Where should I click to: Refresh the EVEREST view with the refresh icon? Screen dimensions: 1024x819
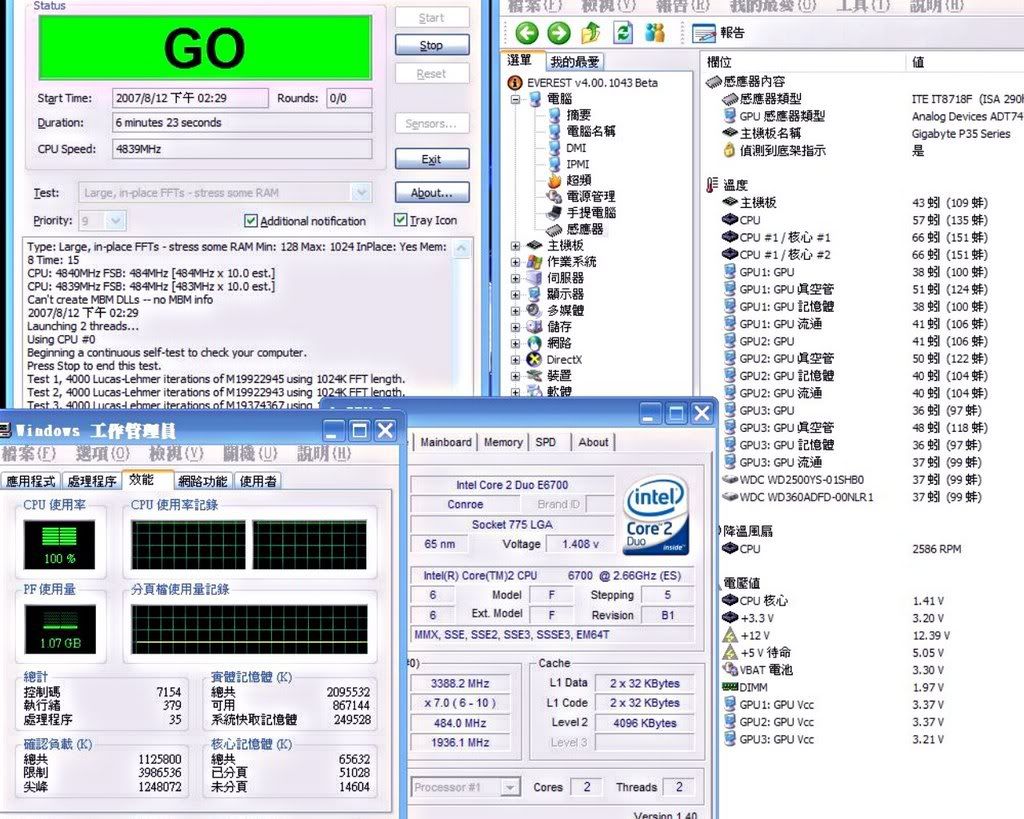pyautogui.click(x=624, y=33)
